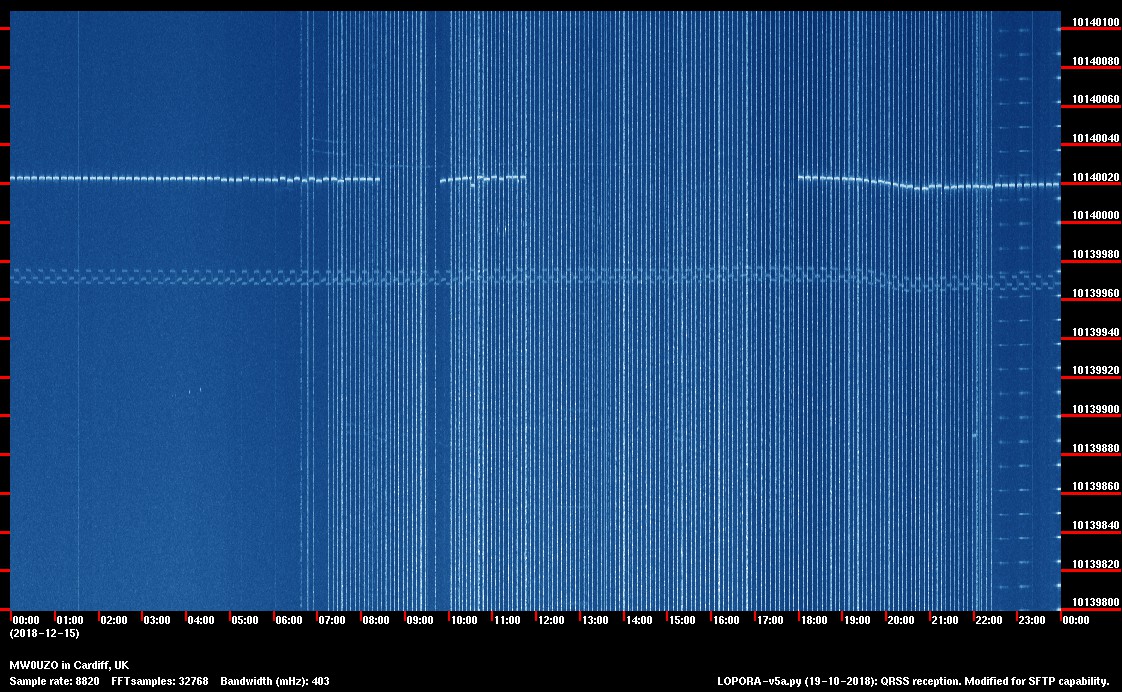Click the 10139960 frequency label
This screenshot has height=692, width=1122.
1095,294
